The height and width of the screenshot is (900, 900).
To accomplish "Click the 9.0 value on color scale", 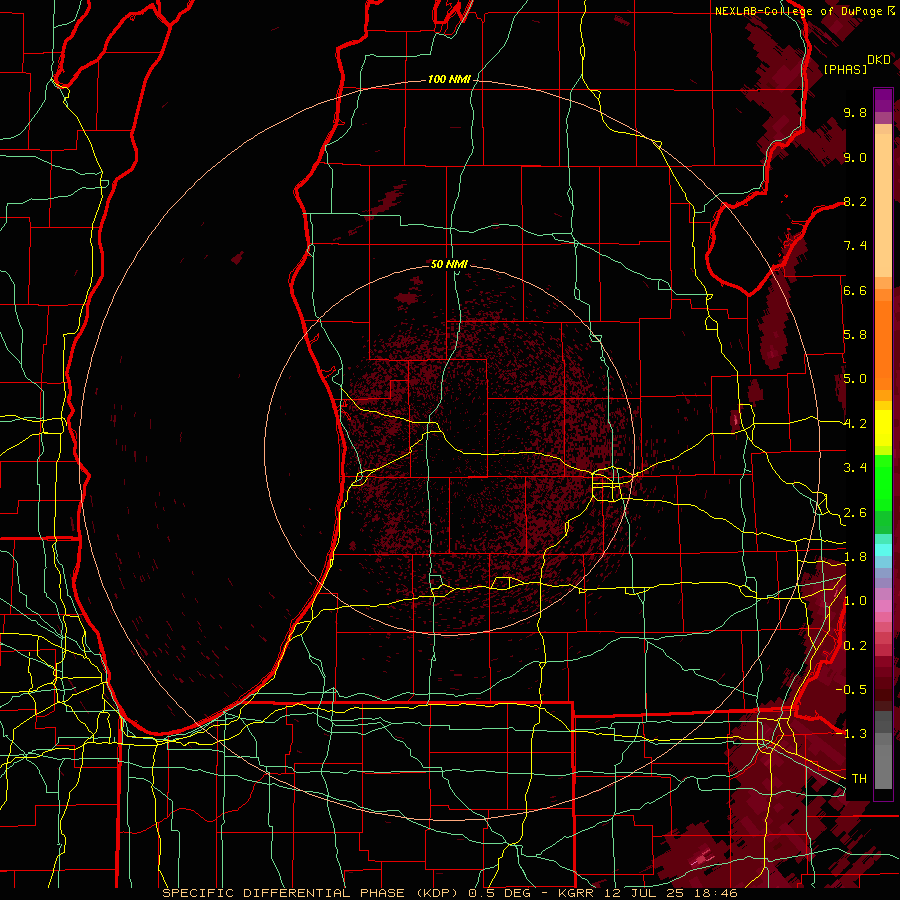I will (855, 157).
